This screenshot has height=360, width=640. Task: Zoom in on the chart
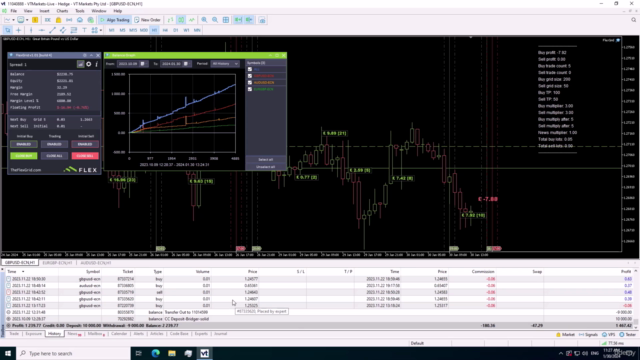click(204, 20)
